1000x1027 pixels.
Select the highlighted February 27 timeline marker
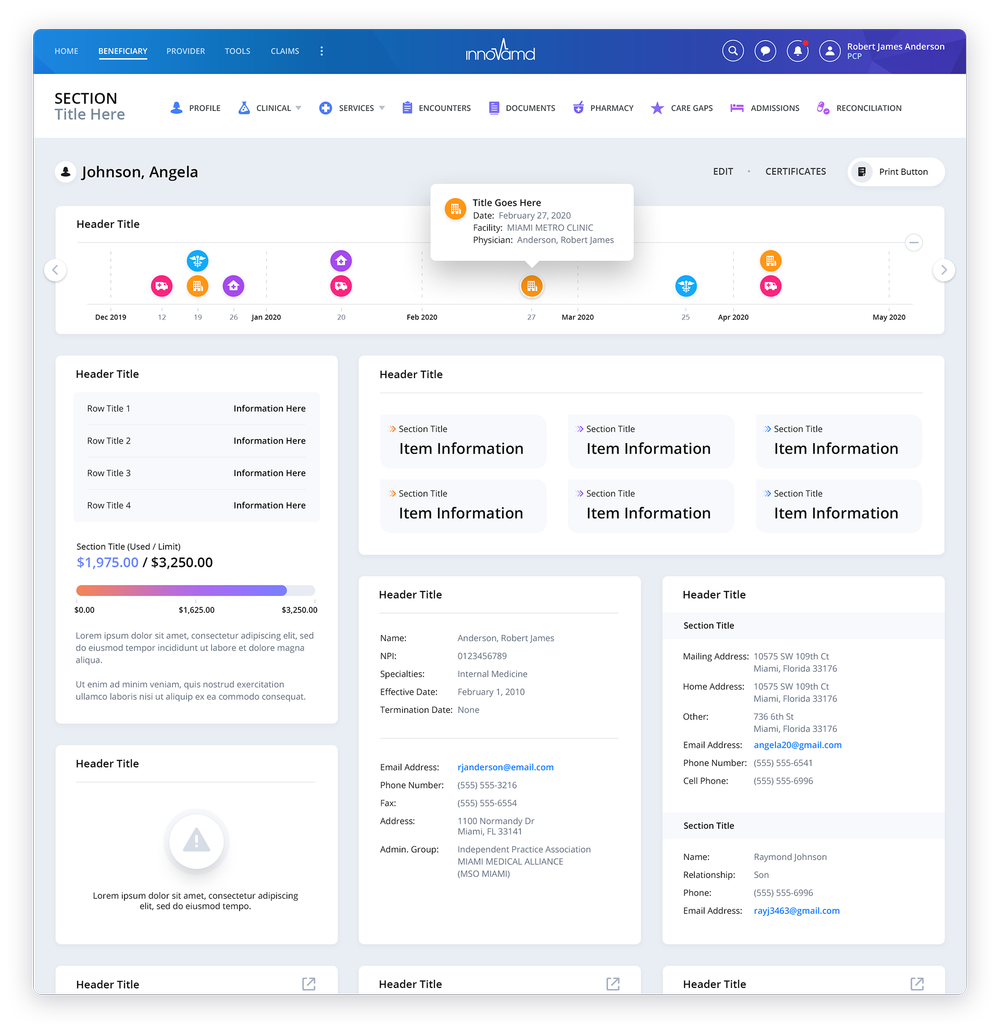[531, 286]
